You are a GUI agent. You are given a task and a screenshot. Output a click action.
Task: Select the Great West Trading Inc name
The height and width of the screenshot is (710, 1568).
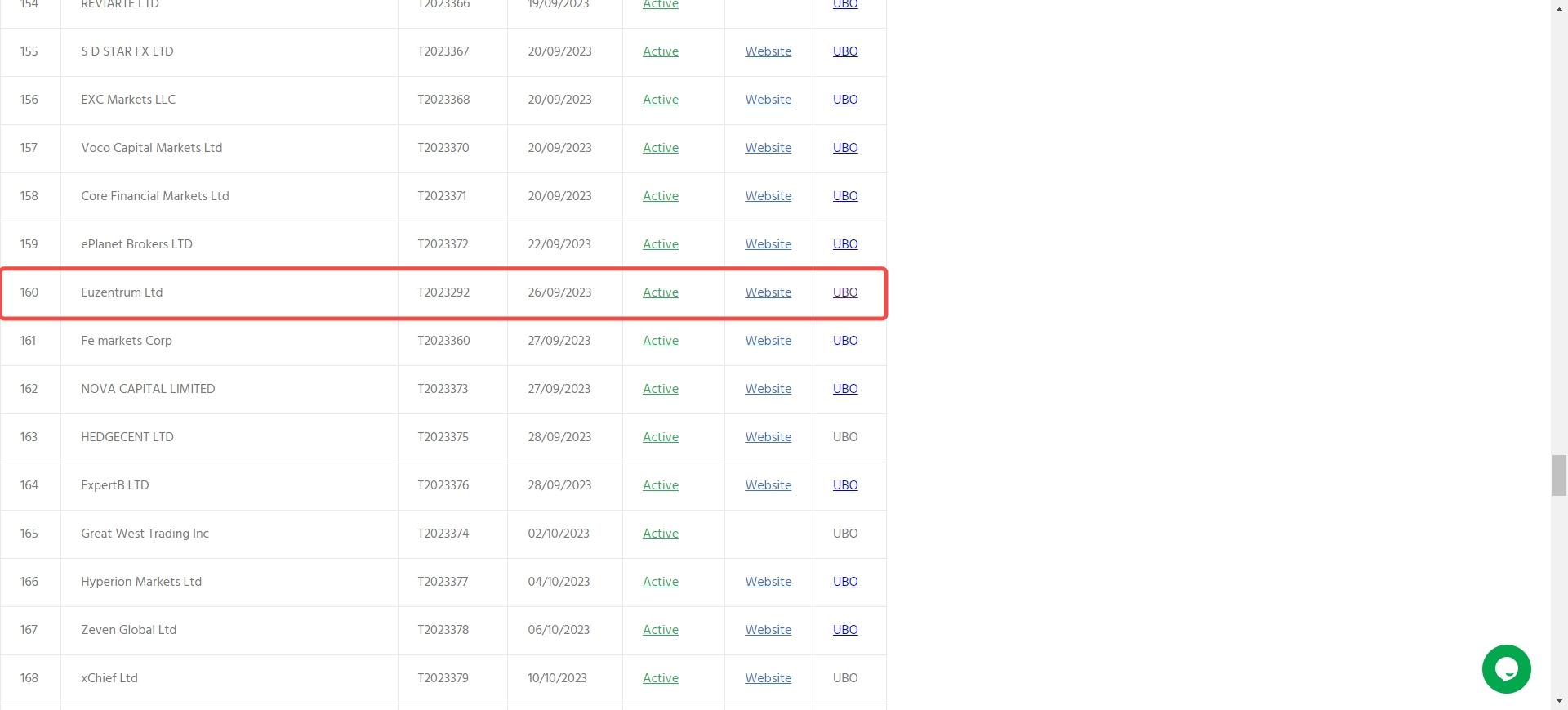(145, 534)
